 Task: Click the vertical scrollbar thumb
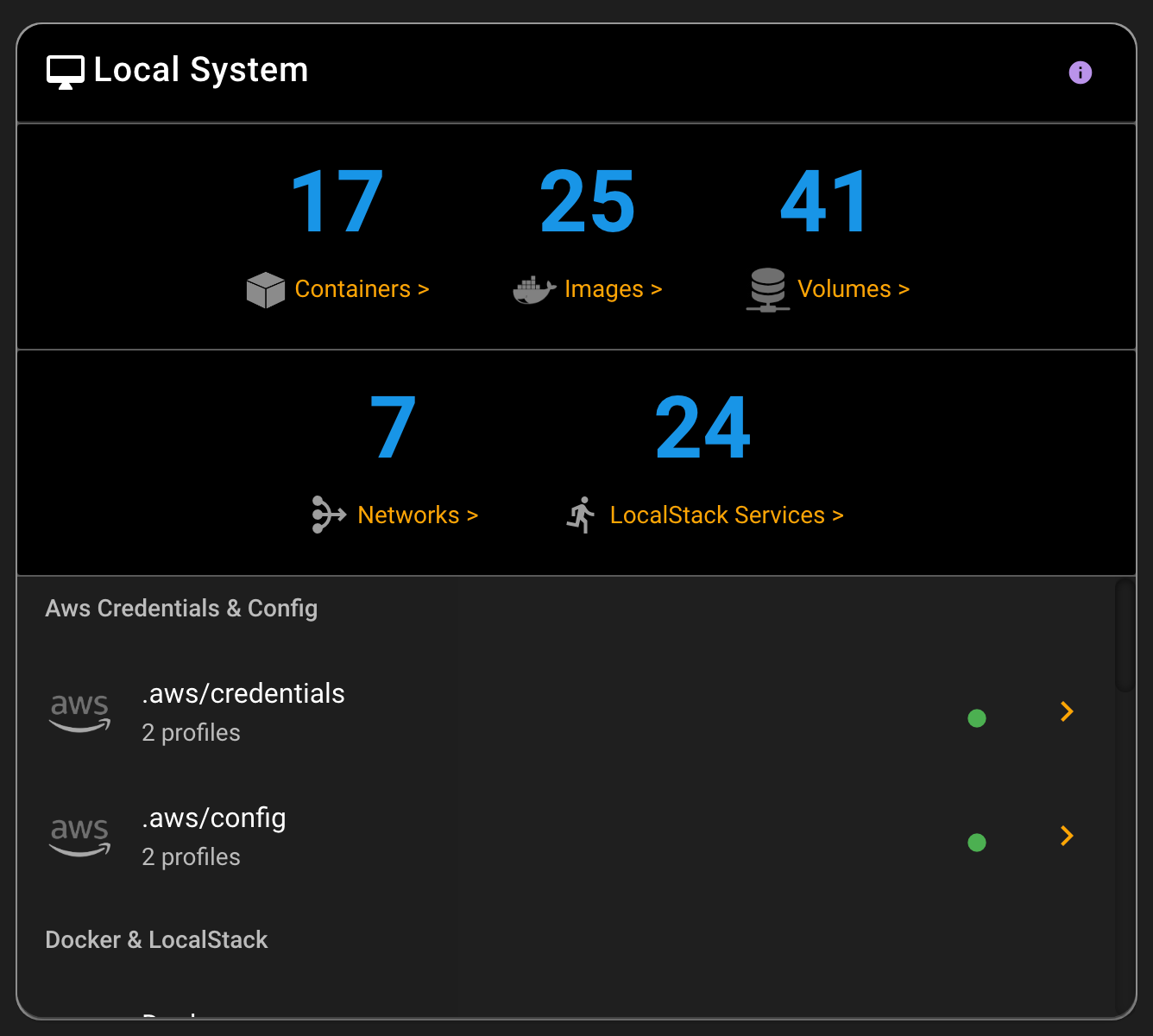click(x=1125, y=635)
